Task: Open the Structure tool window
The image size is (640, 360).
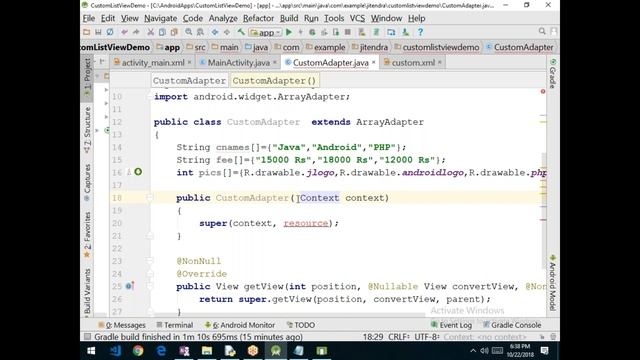Action: tap(87, 130)
